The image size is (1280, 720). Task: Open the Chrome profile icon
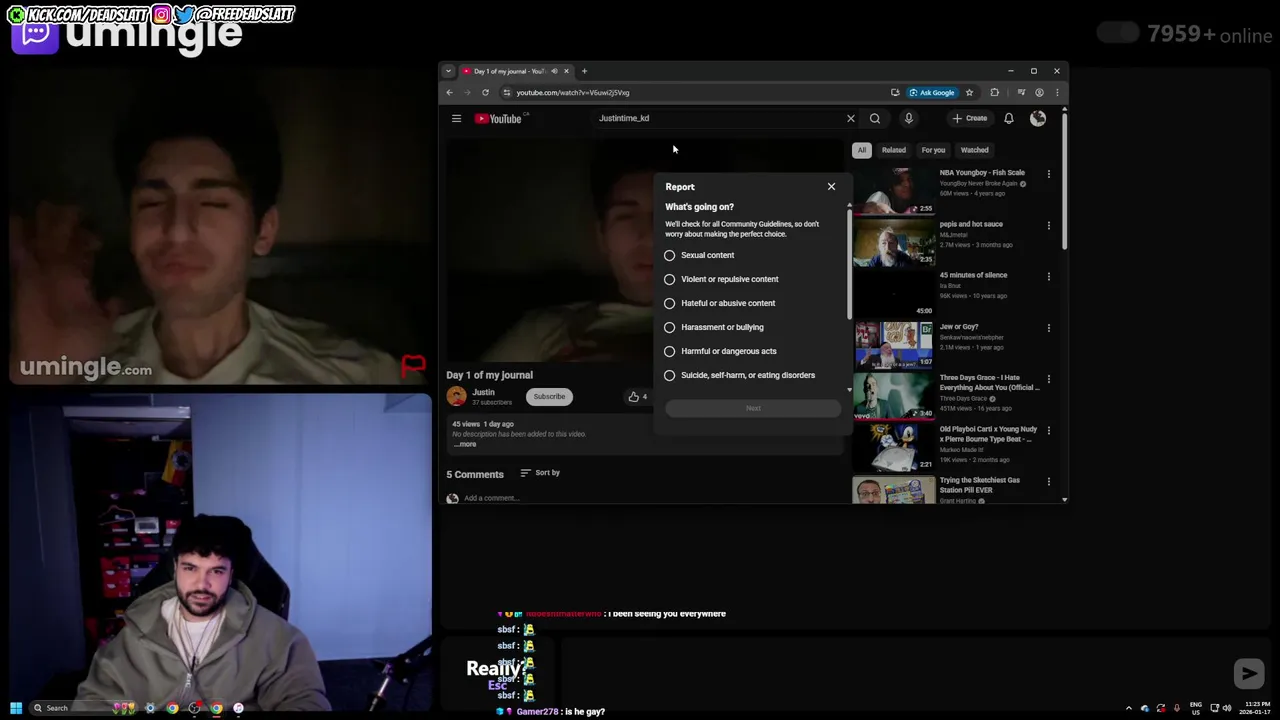pyautogui.click(x=1039, y=92)
